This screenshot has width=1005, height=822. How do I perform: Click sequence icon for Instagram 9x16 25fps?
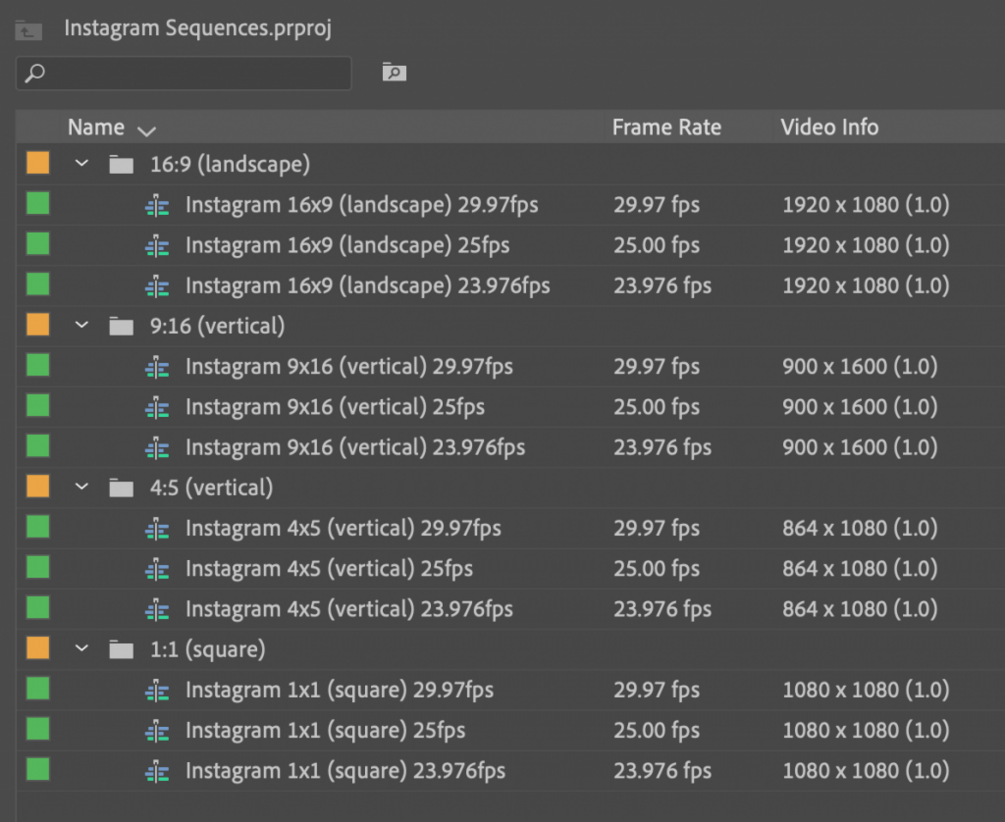pos(157,408)
